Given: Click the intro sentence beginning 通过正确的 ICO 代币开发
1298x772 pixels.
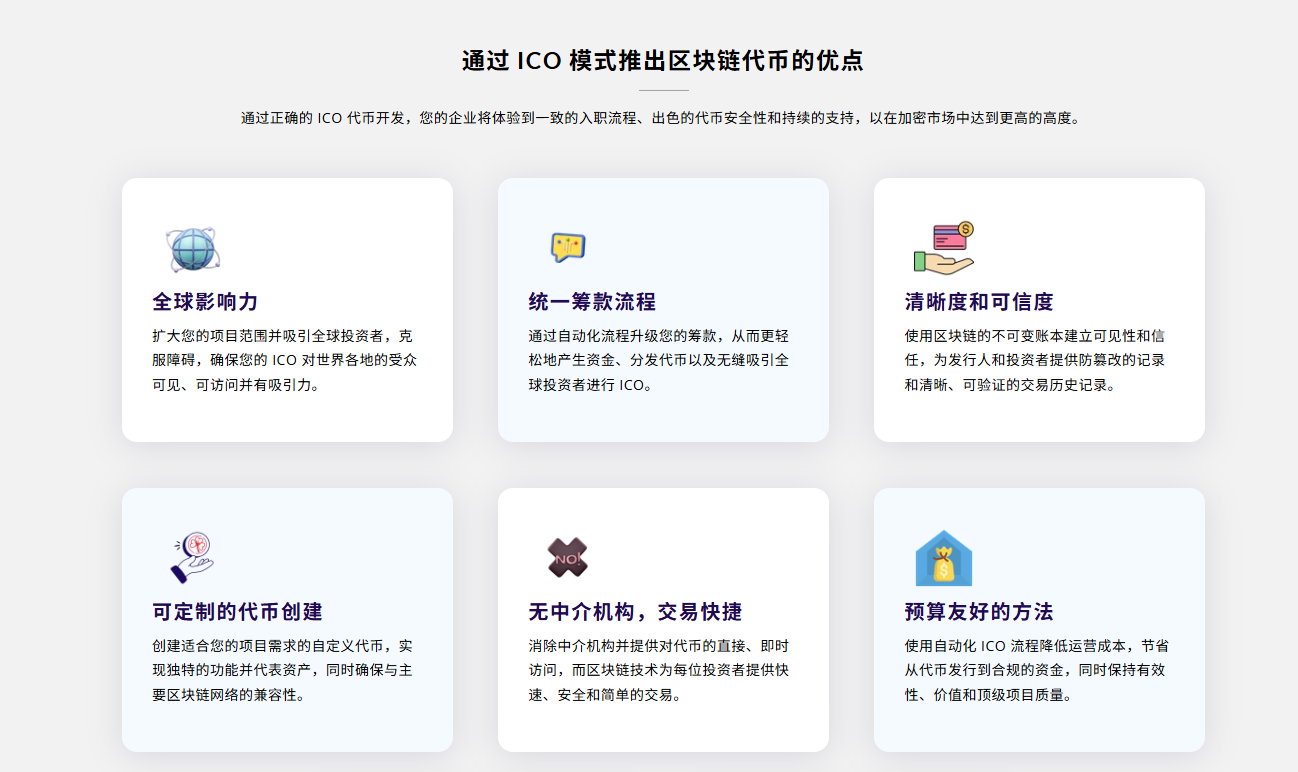Looking at the screenshot, I should pos(660,118).
